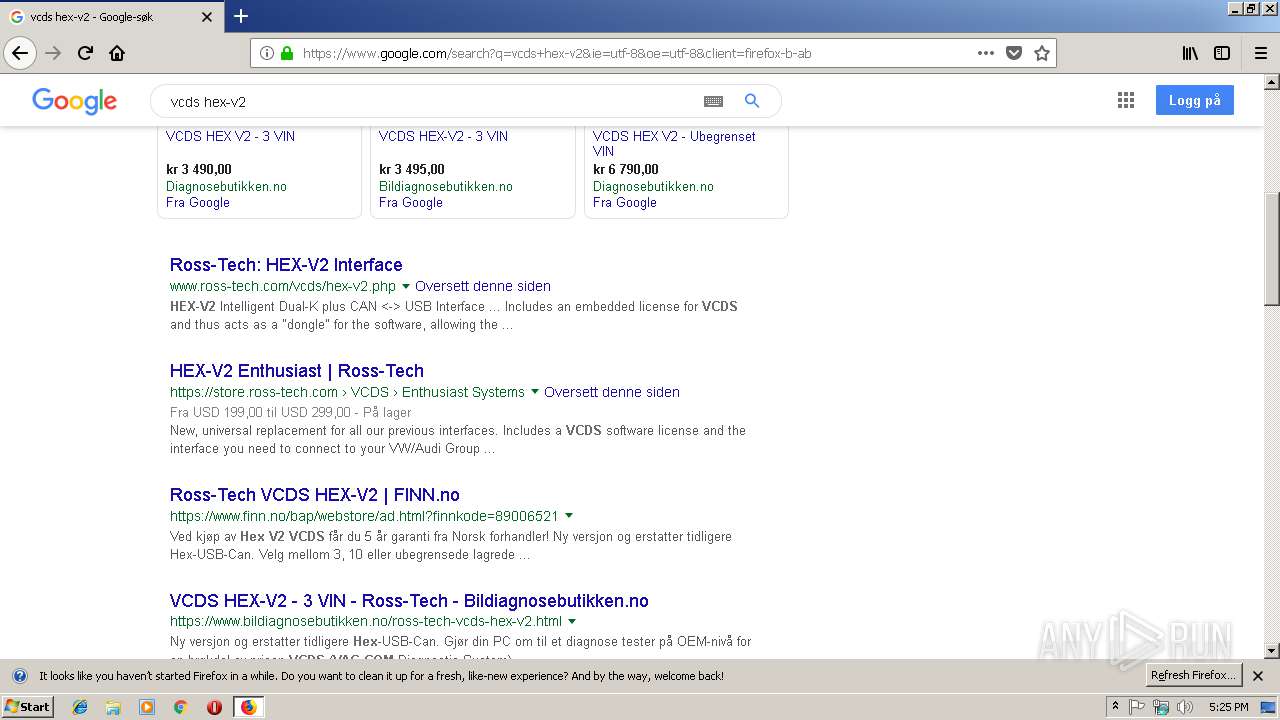Select the vcds hex-v2 Google tab

point(110,17)
